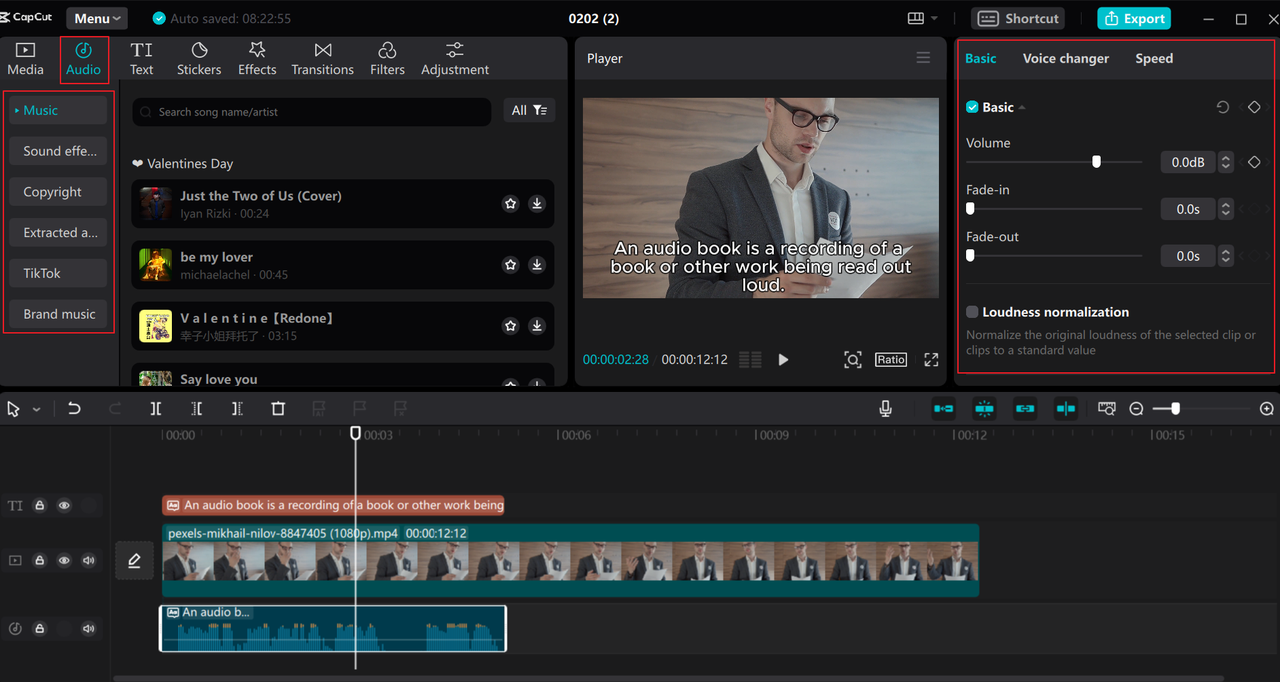Open the Shortcut button
This screenshot has width=1280, height=682.
click(x=1018, y=18)
